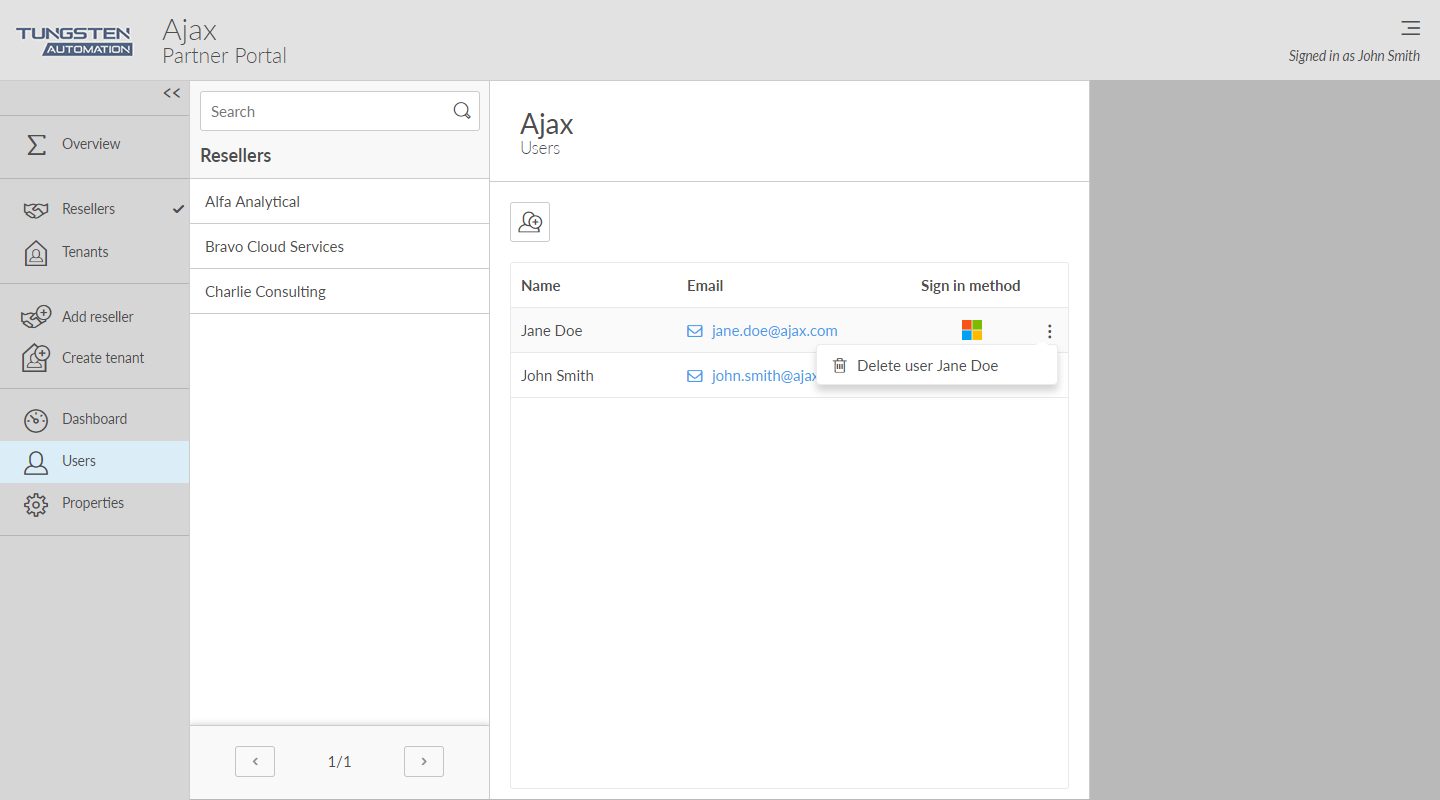The height and width of the screenshot is (800, 1440).
Task: Click jane.doe@ajax.com email link
Action: tap(774, 331)
